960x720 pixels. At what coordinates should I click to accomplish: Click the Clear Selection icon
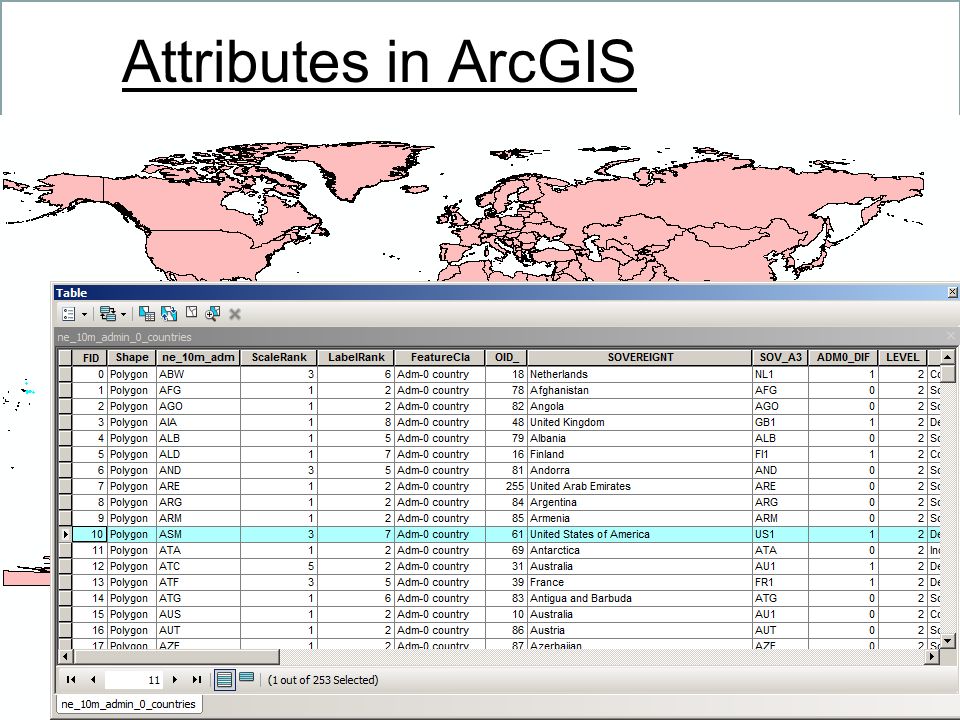click(191, 313)
